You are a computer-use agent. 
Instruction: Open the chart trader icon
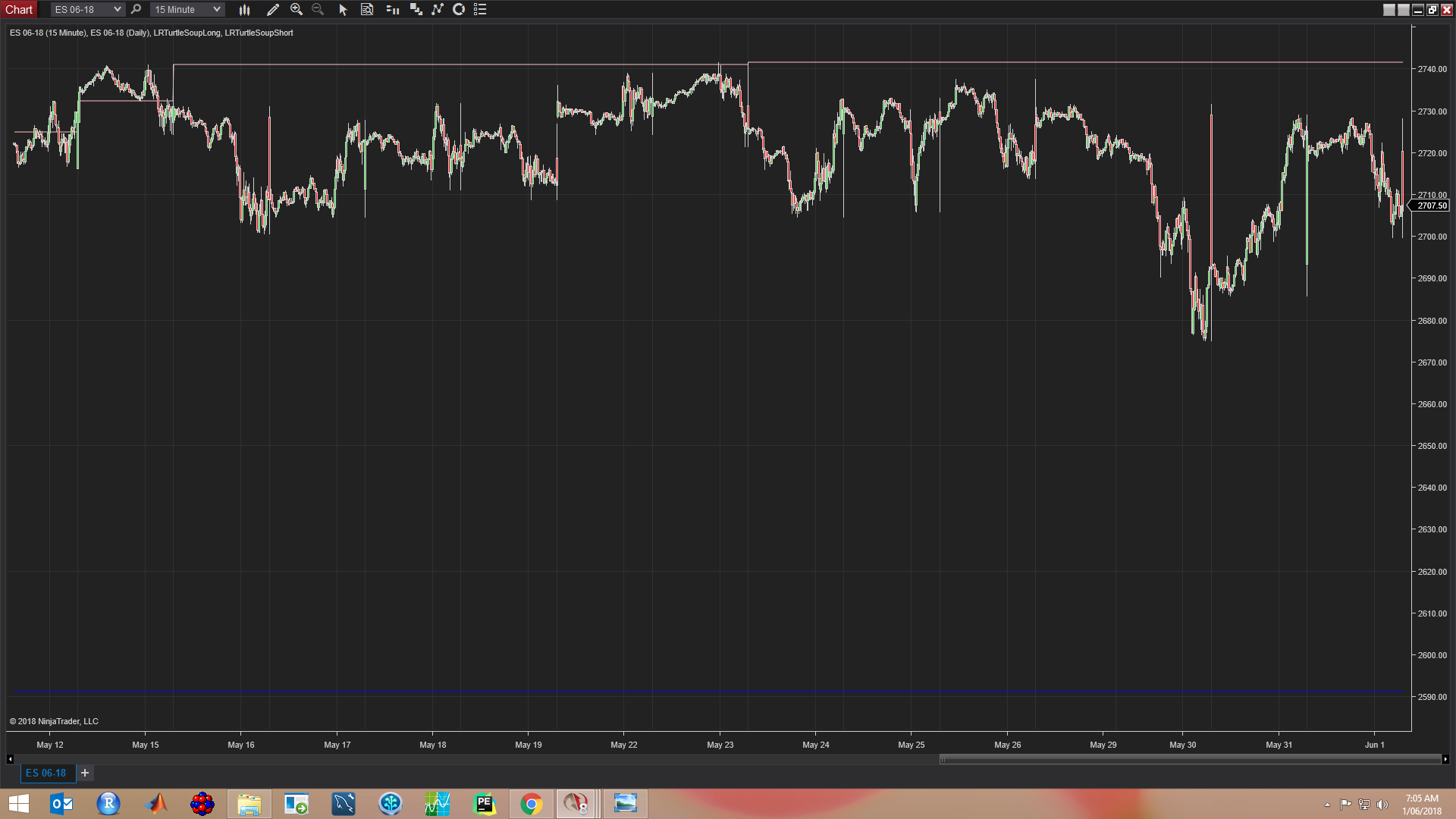click(392, 10)
